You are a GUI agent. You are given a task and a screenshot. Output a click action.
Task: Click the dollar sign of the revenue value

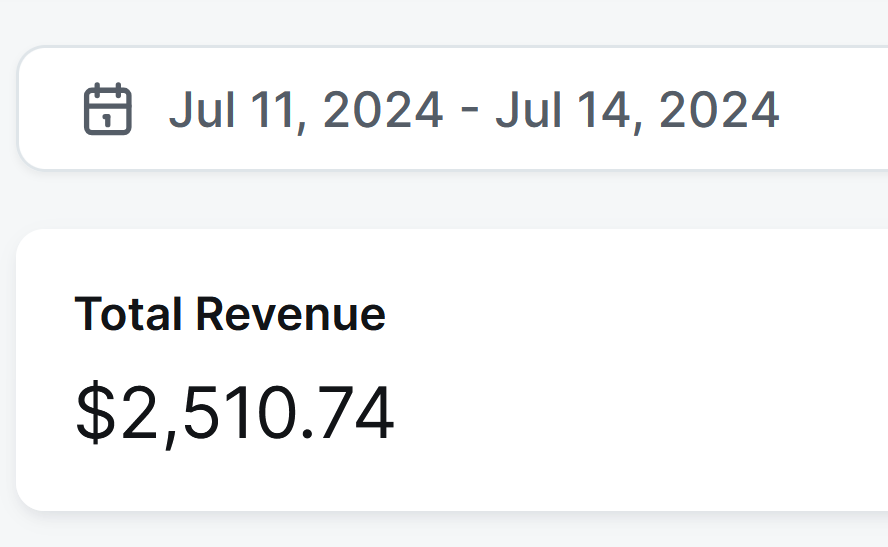click(x=95, y=412)
